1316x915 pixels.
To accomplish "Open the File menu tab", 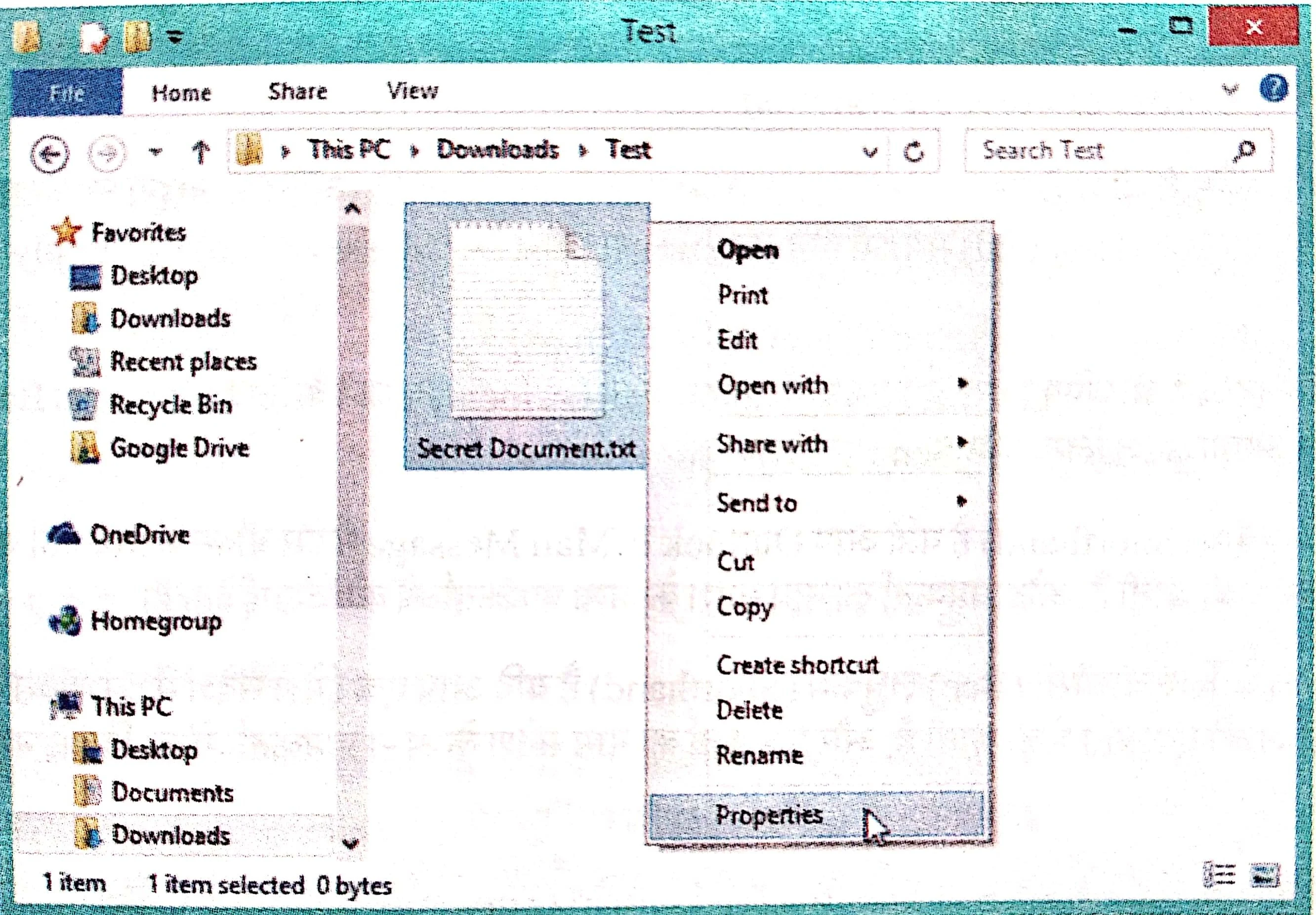I will (67, 92).
